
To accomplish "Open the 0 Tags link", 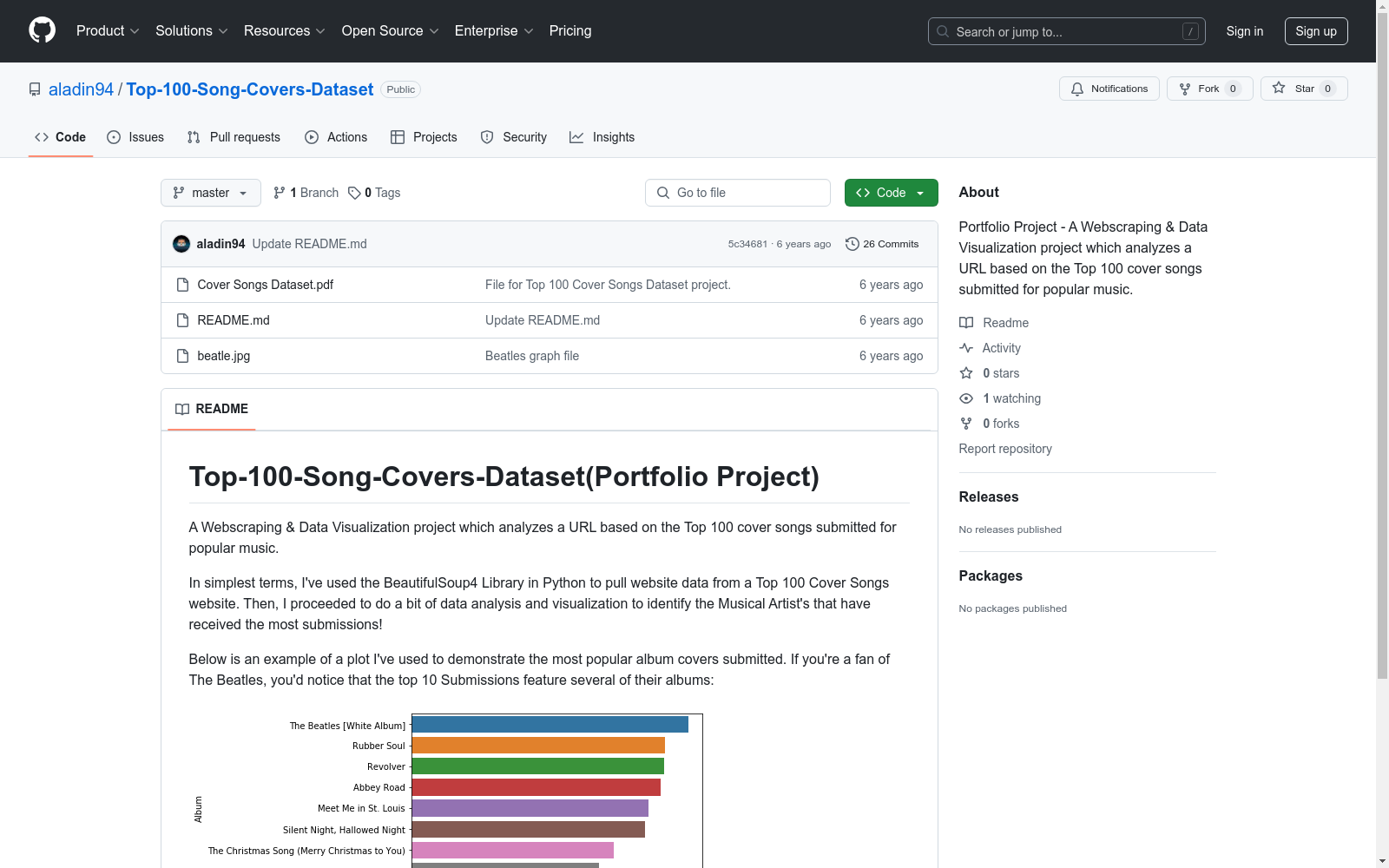I will click(x=374, y=193).
